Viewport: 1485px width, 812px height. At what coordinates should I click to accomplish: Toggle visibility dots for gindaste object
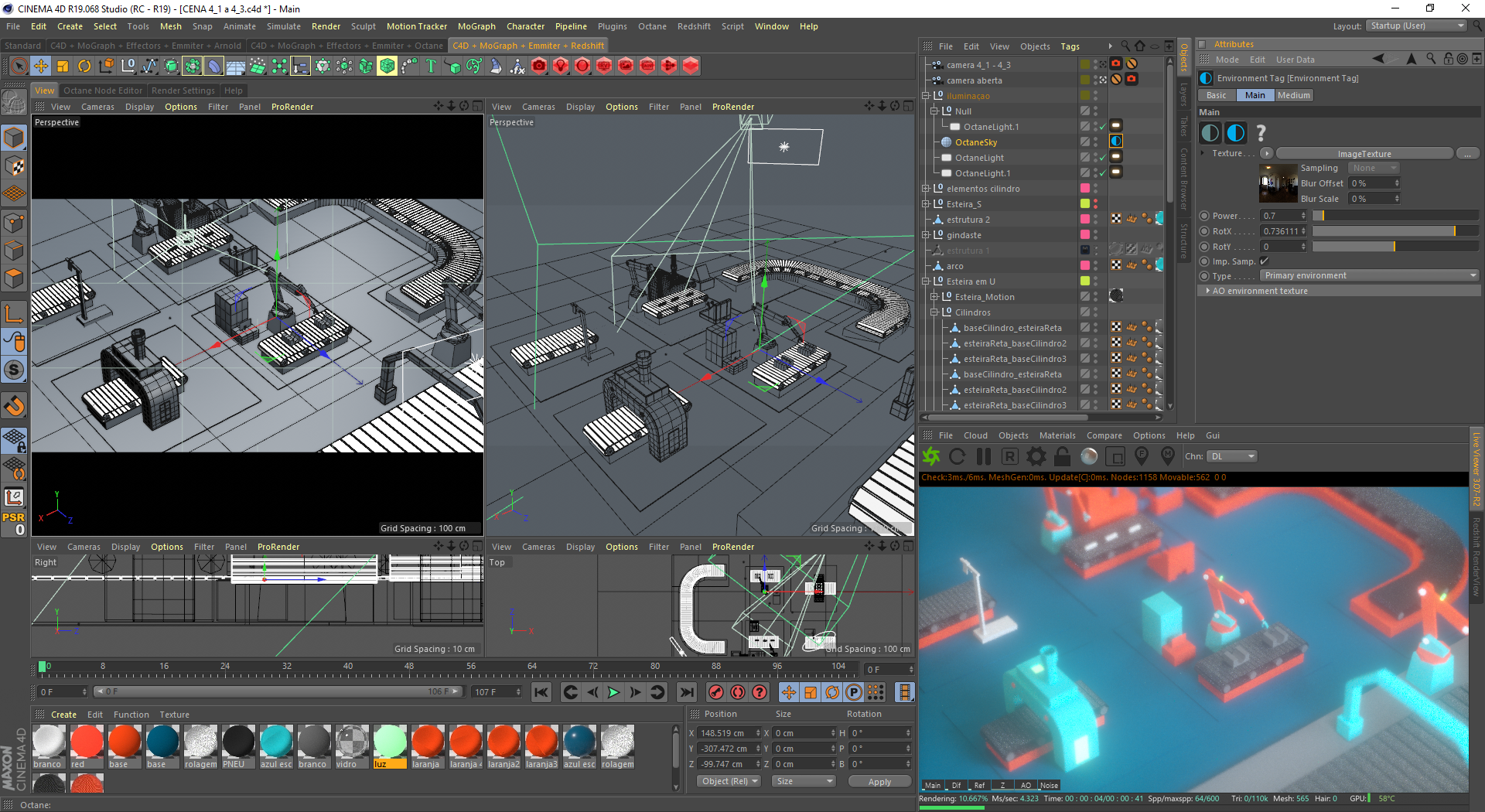1096,235
